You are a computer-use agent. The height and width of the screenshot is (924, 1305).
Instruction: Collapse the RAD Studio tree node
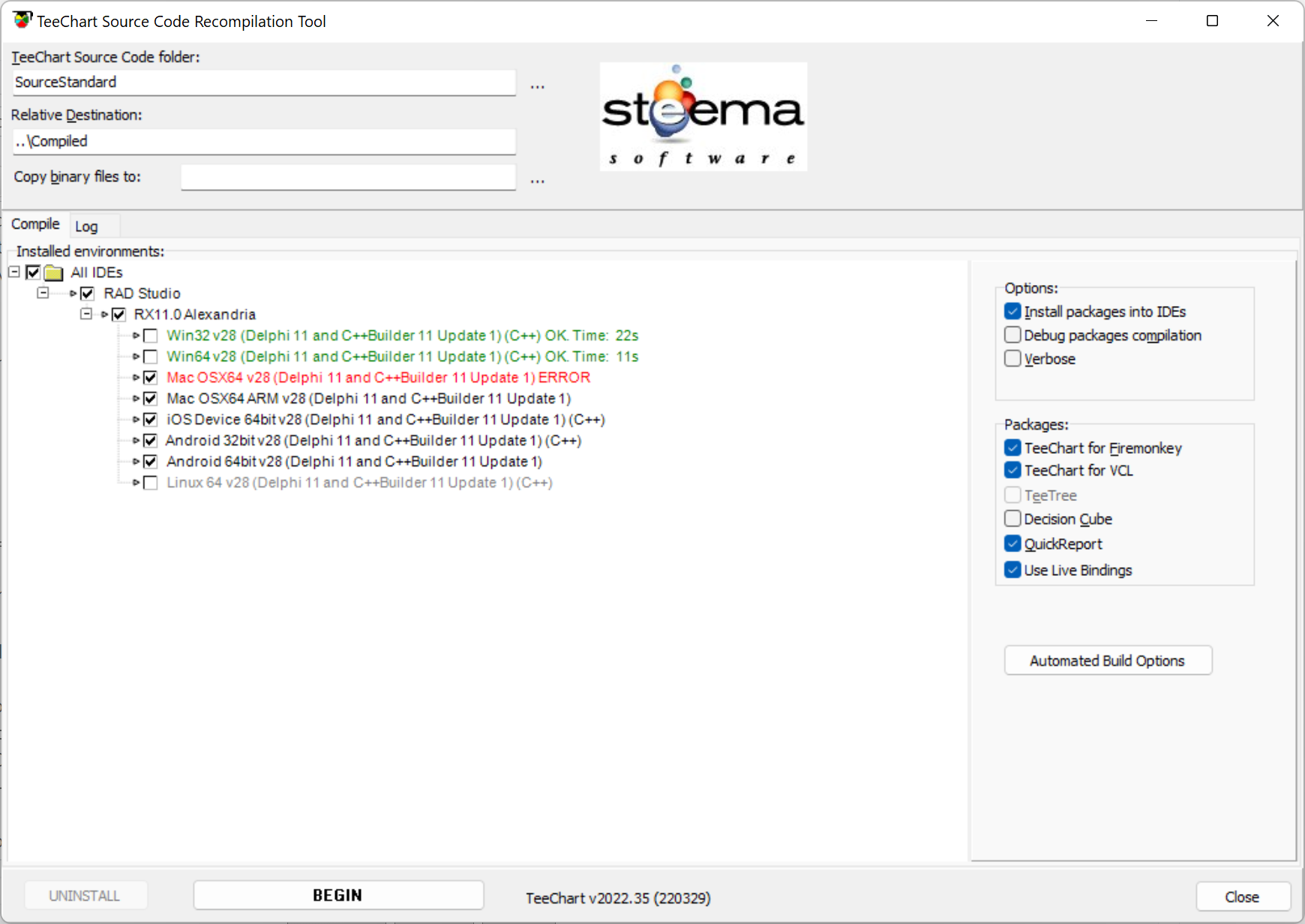click(x=43, y=292)
